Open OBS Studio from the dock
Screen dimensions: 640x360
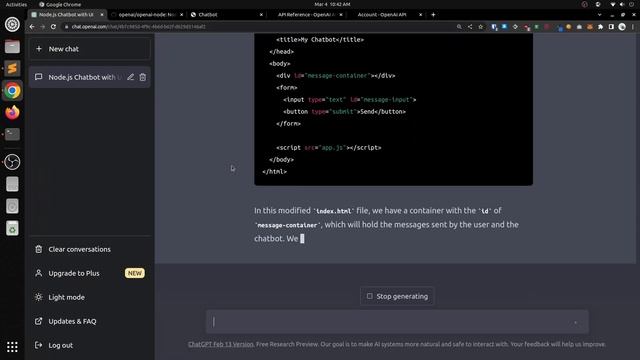click(12, 162)
